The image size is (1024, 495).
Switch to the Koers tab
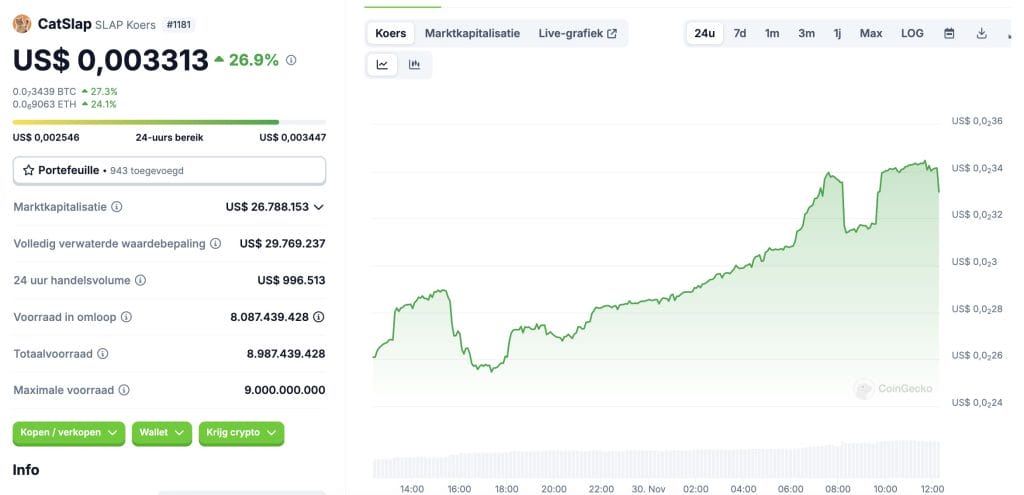pyautogui.click(x=391, y=33)
